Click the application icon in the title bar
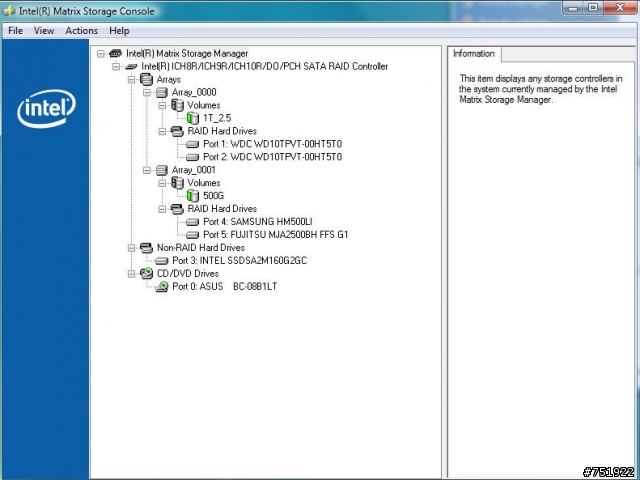The width and height of the screenshot is (640, 480). coord(9,10)
